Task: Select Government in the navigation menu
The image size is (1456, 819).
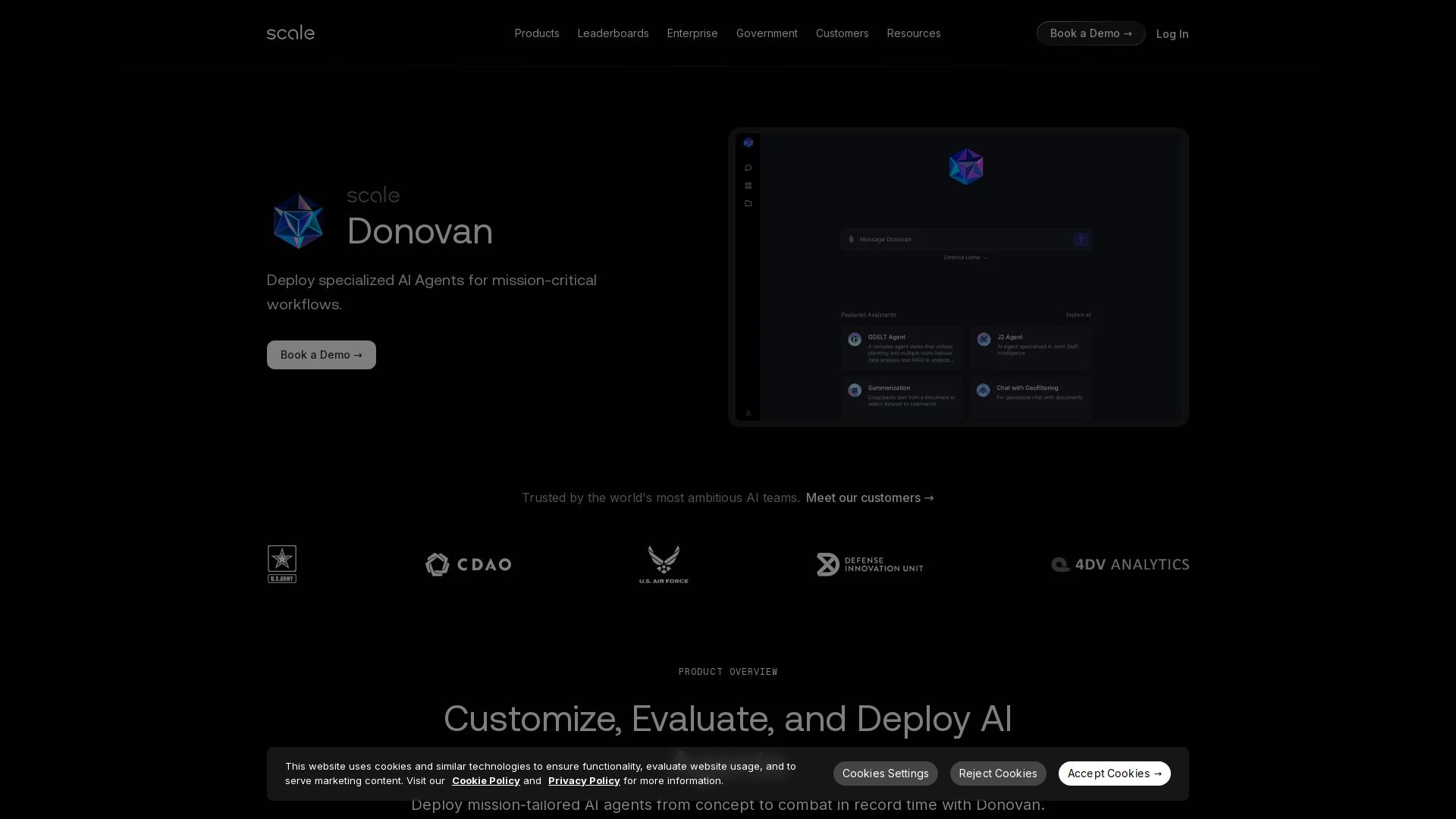Action: click(x=766, y=33)
